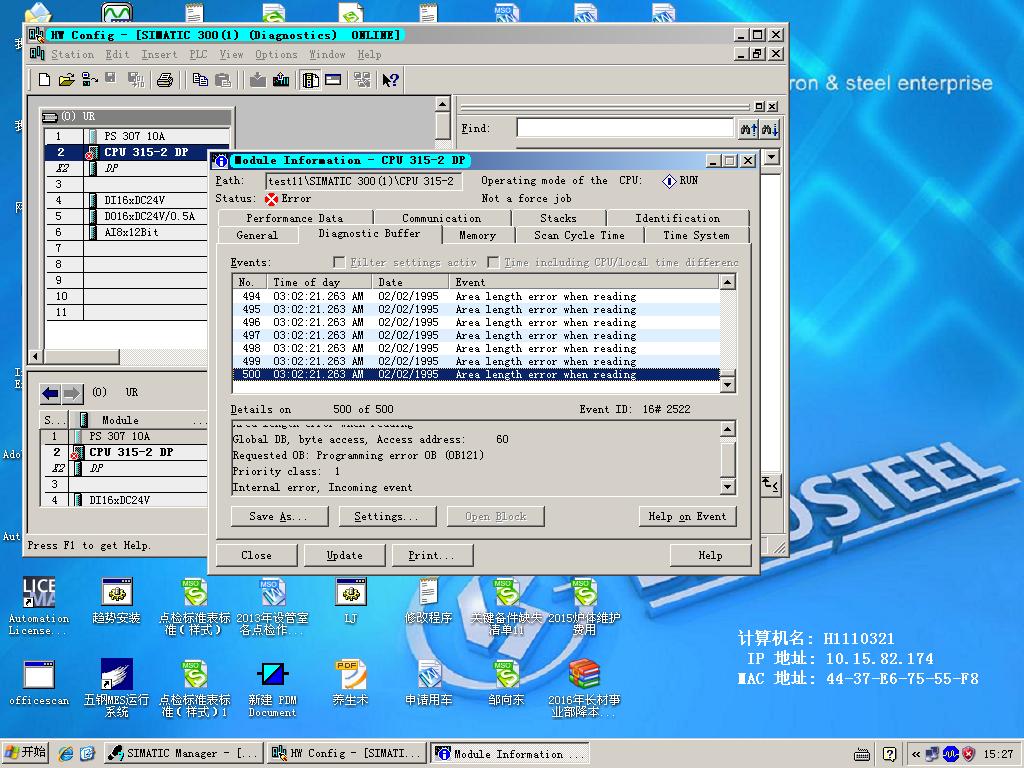Click the Find upward binoculars icon
Screen dimensions: 1024x768
tap(748, 129)
